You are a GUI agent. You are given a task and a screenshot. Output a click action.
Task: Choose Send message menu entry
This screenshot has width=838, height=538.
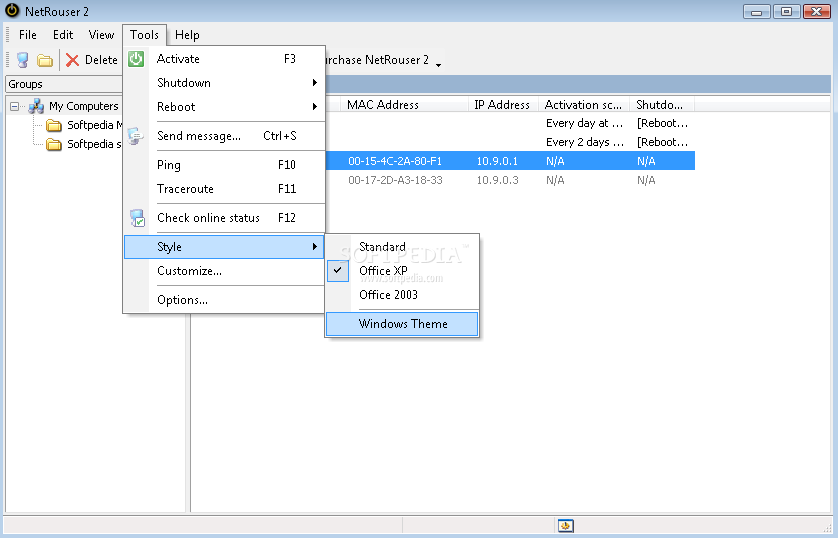coord(224,136)
